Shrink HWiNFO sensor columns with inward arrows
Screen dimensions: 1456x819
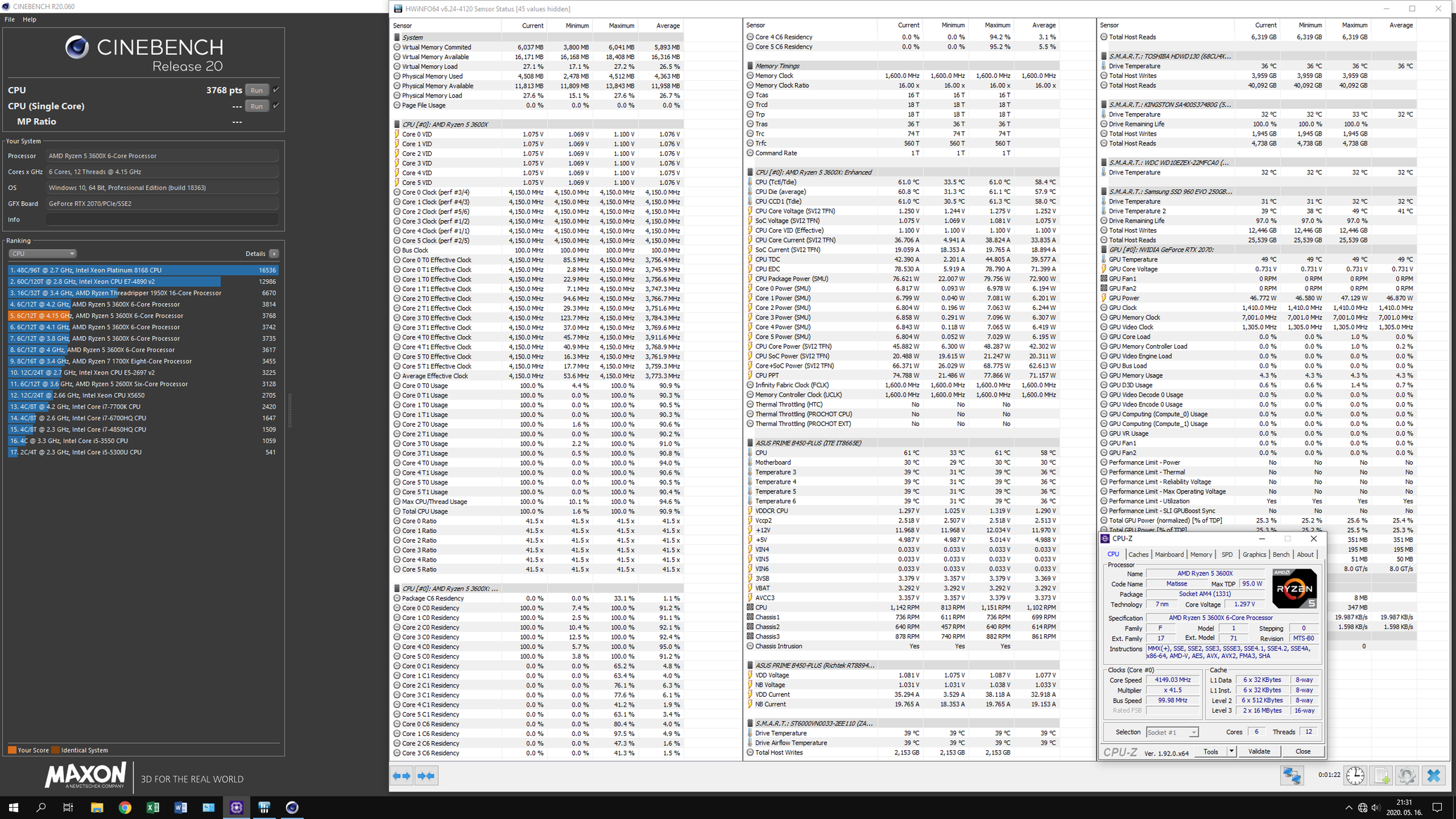point(426,776)
